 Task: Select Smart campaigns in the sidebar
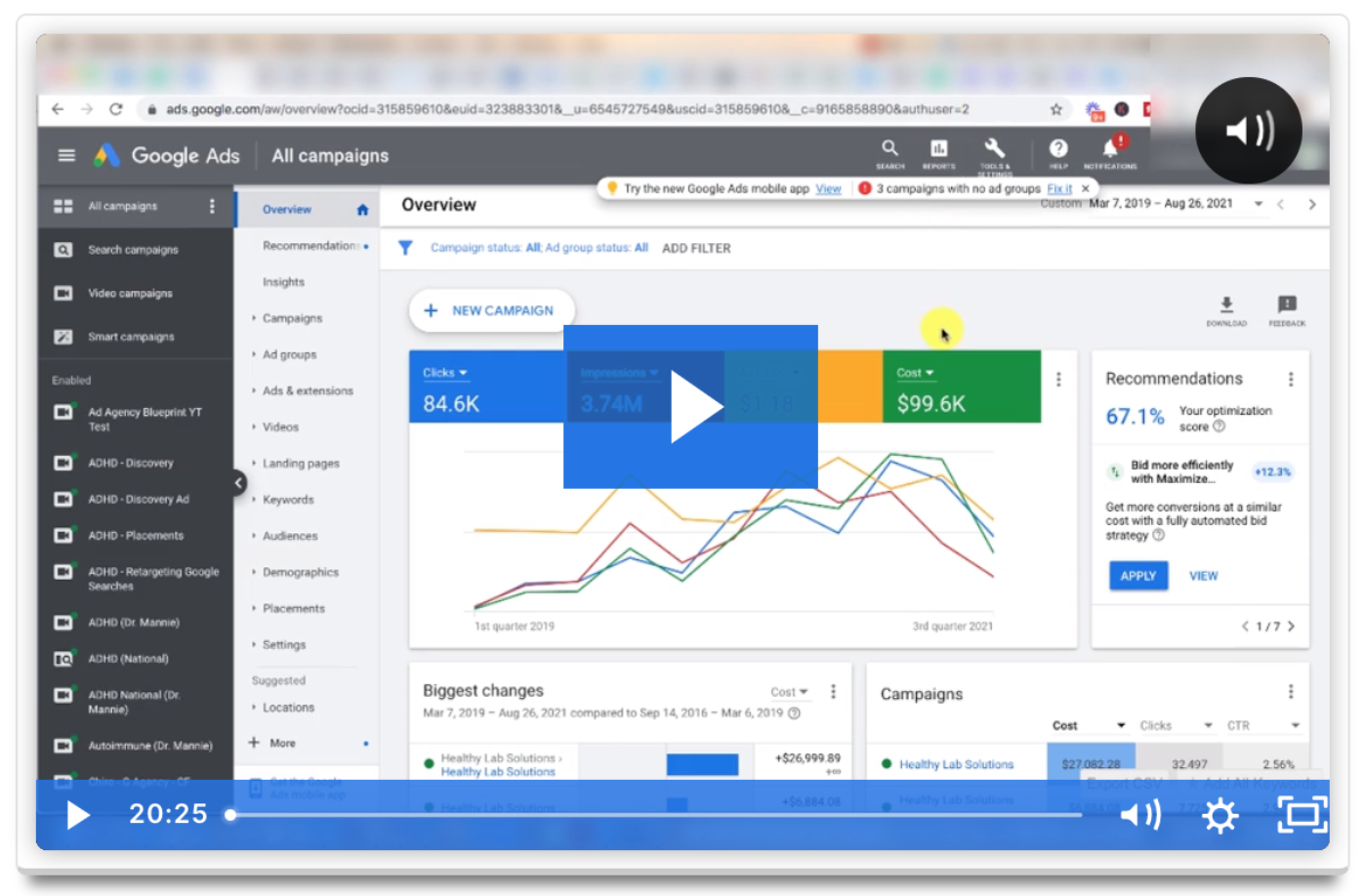(131, 337)
